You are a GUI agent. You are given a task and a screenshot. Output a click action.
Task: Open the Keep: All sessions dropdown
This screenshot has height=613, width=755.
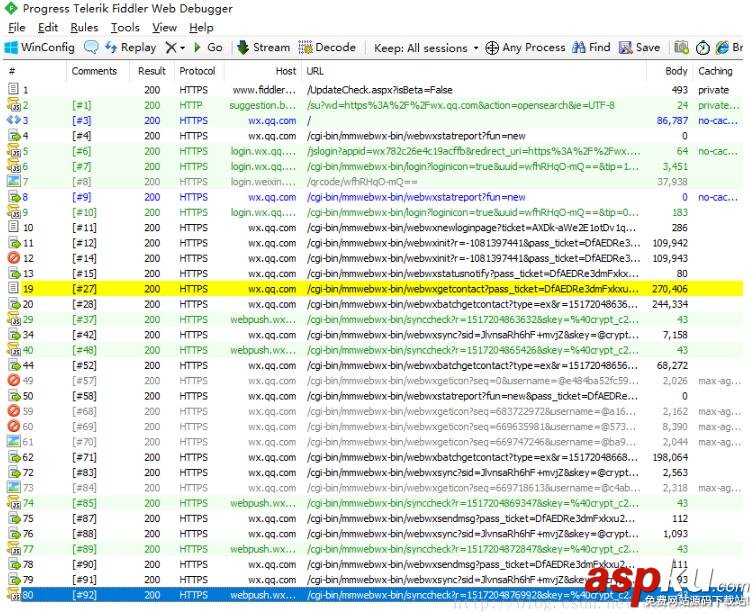pos(426,48)
